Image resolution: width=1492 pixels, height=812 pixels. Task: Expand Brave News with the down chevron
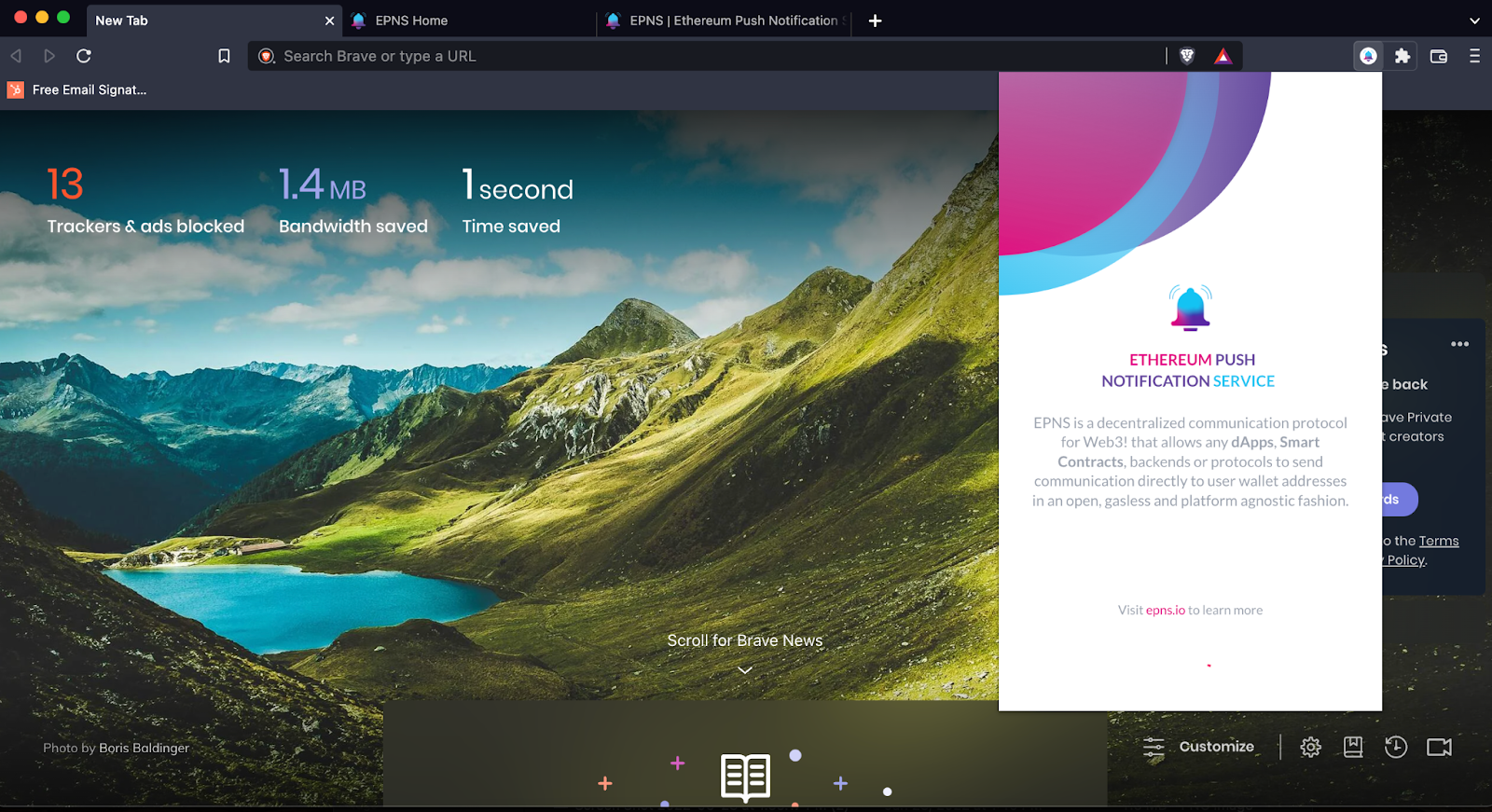745,670
